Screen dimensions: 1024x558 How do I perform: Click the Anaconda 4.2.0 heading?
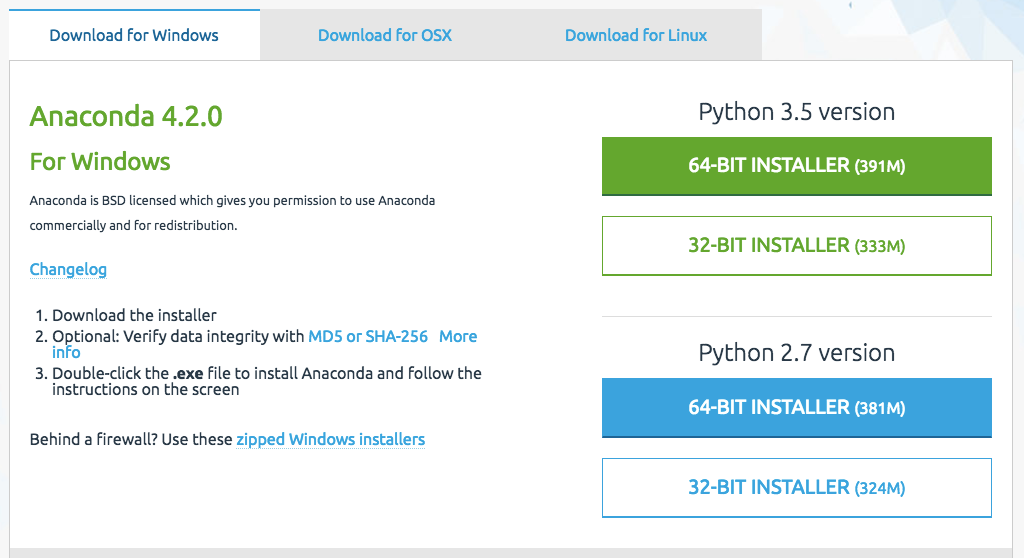click(126, 116)
